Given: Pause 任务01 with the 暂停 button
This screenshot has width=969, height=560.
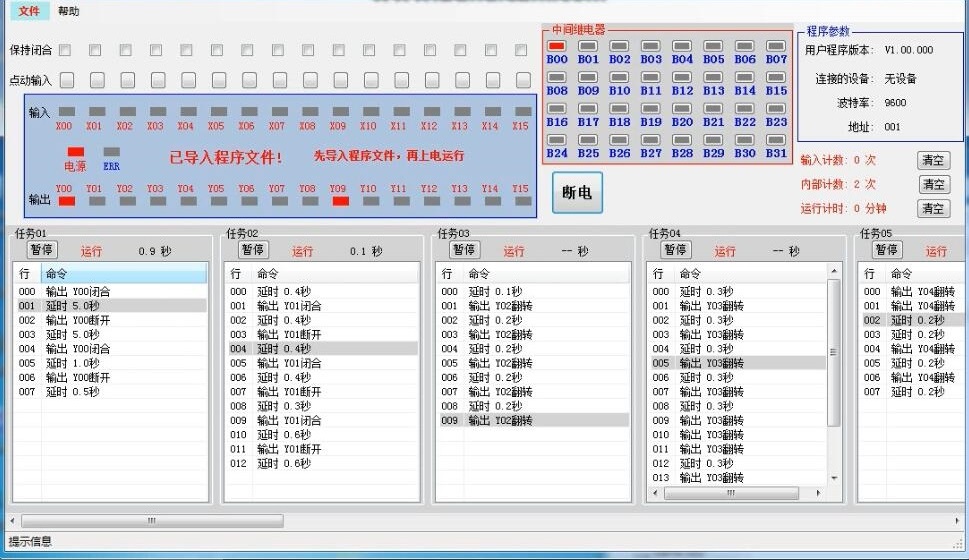Looking at the screenshot, I should pos(42,250).
